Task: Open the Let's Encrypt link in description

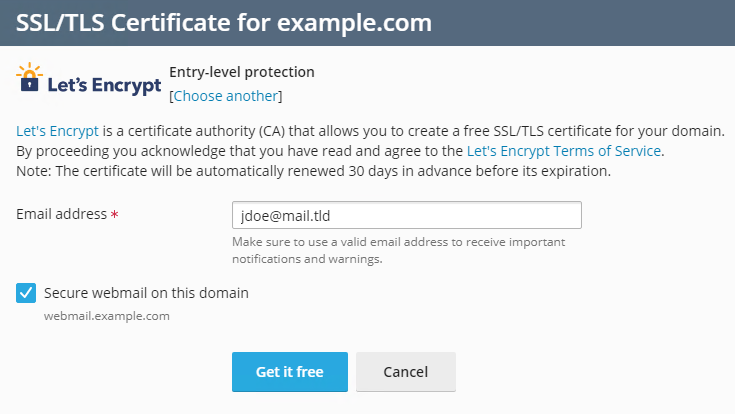Action: click(x=57, y=131)
